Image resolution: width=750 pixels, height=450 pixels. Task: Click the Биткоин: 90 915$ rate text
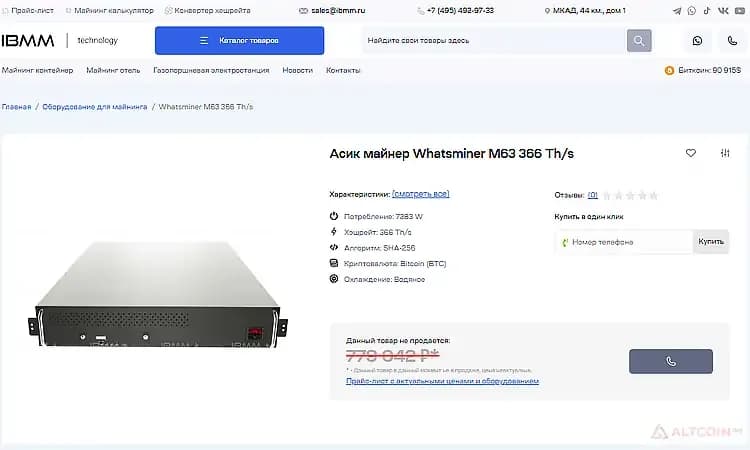point(709,70)
